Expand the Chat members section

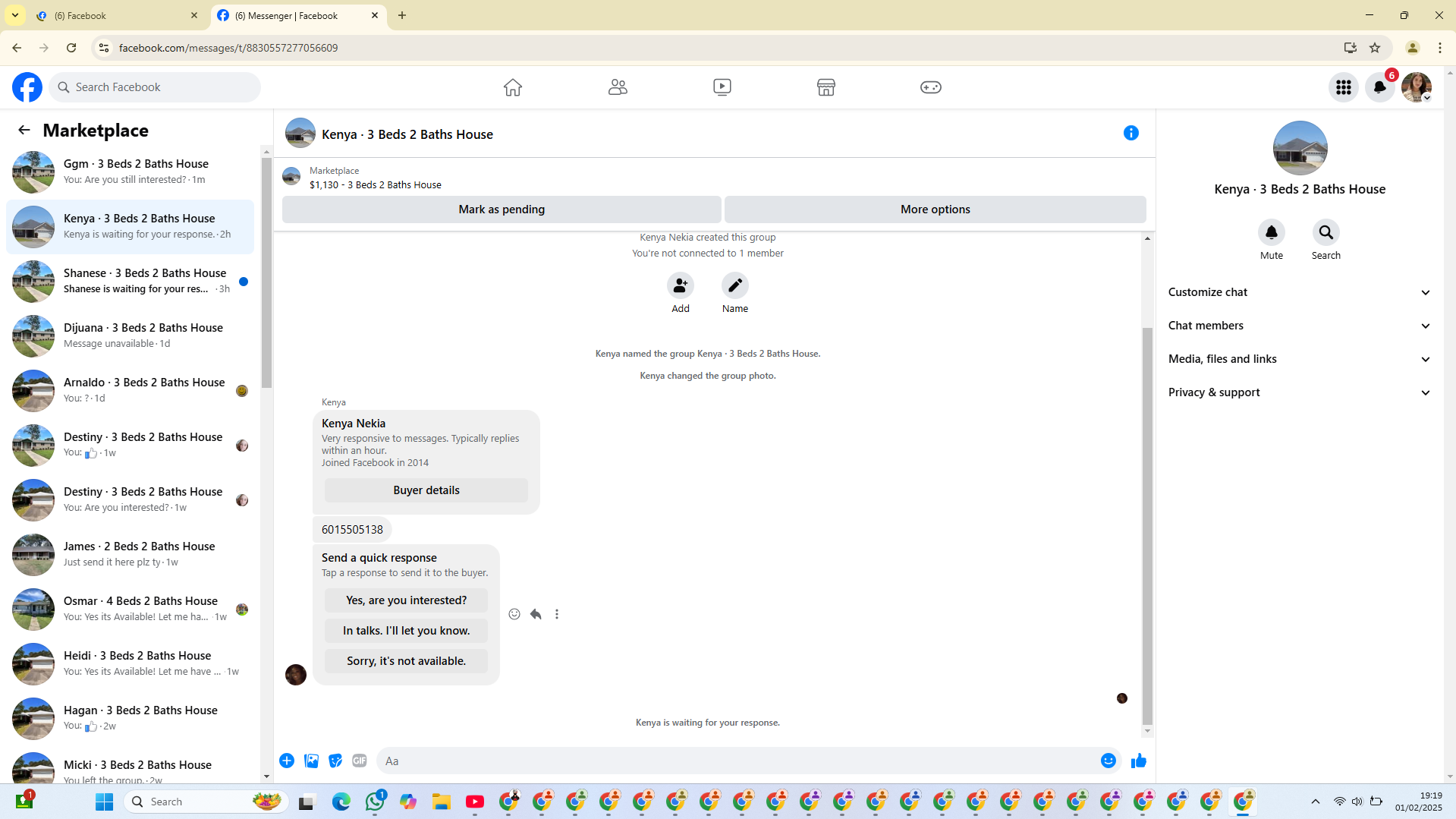tap(1300, 326)
